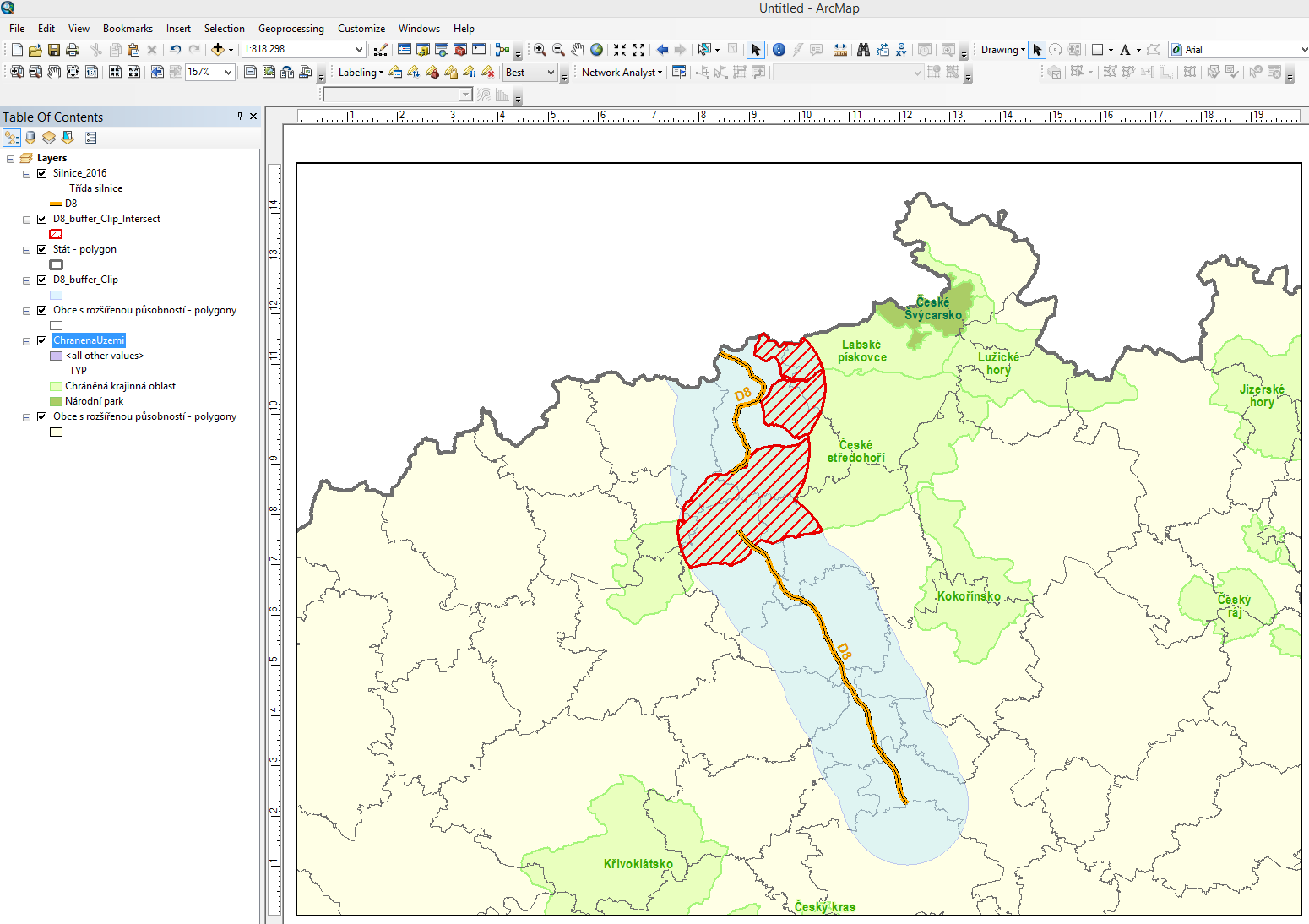
Task: Zoom to Full Extent globe icon
Action: (x=596, y=50)
